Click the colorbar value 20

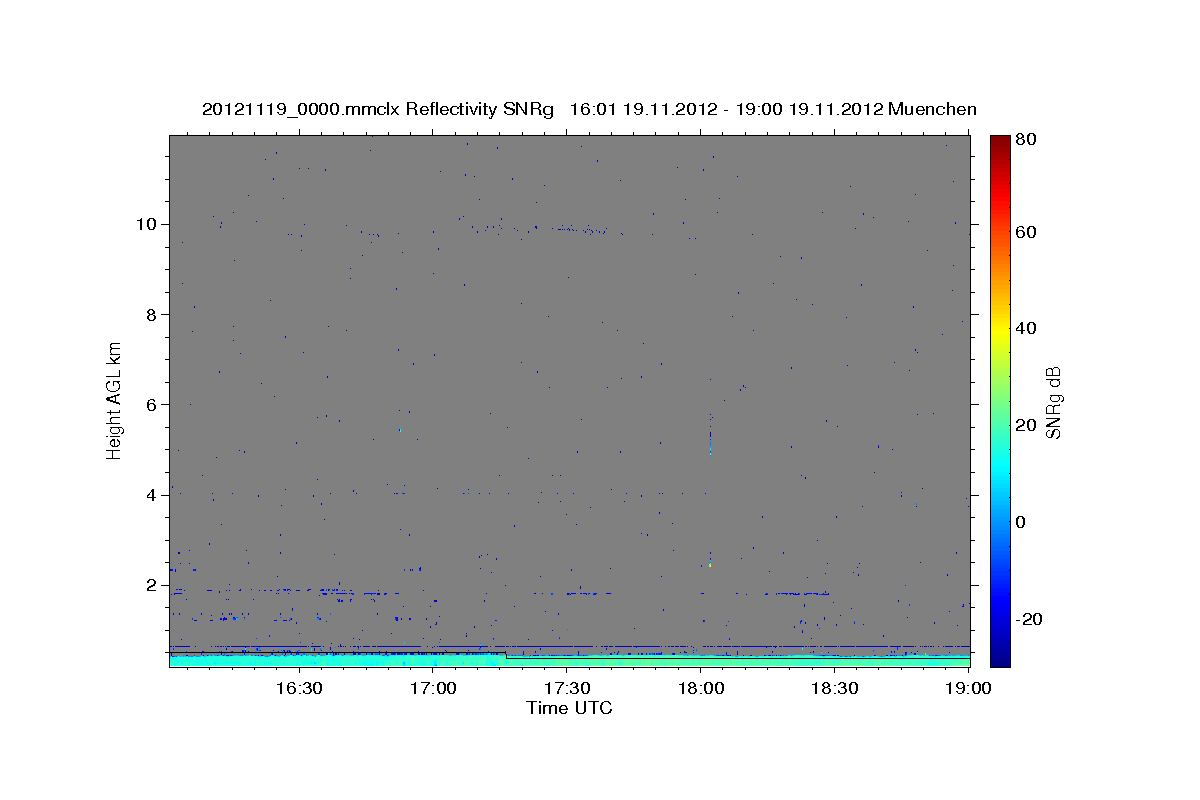click(x=1025, y=425)
